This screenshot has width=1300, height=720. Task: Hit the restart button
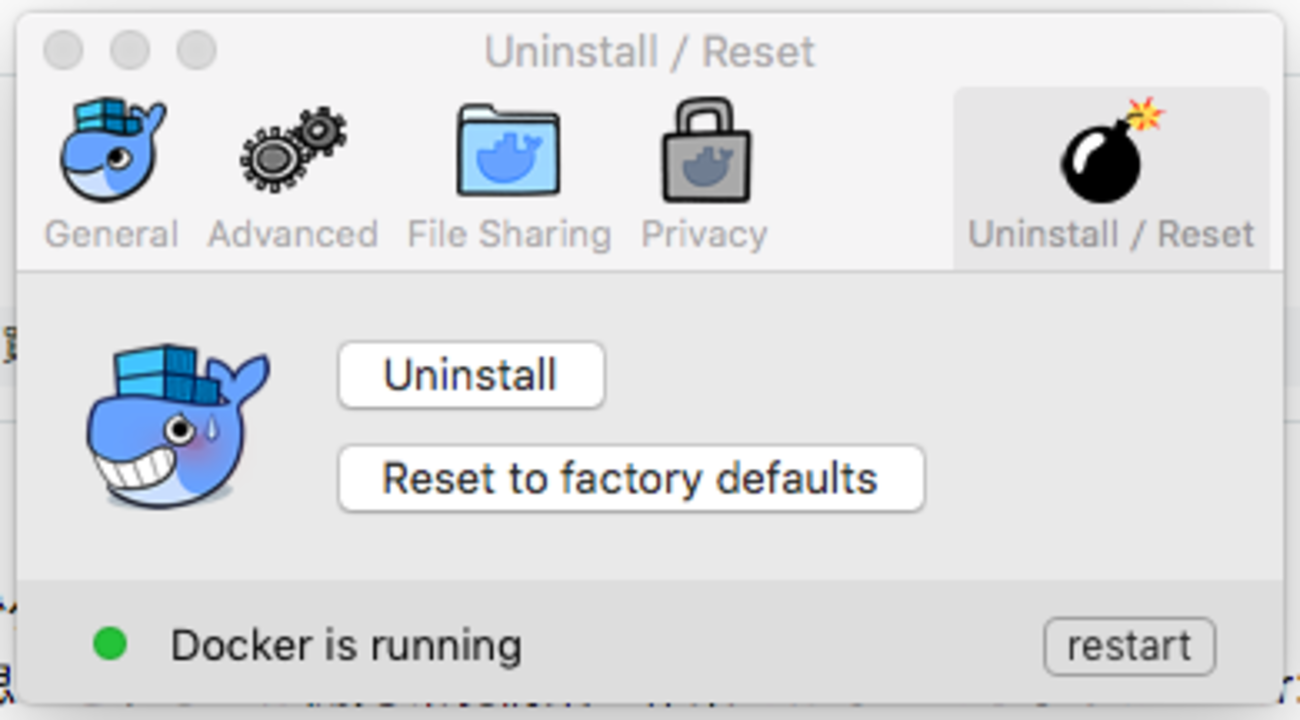point(1129,646)
